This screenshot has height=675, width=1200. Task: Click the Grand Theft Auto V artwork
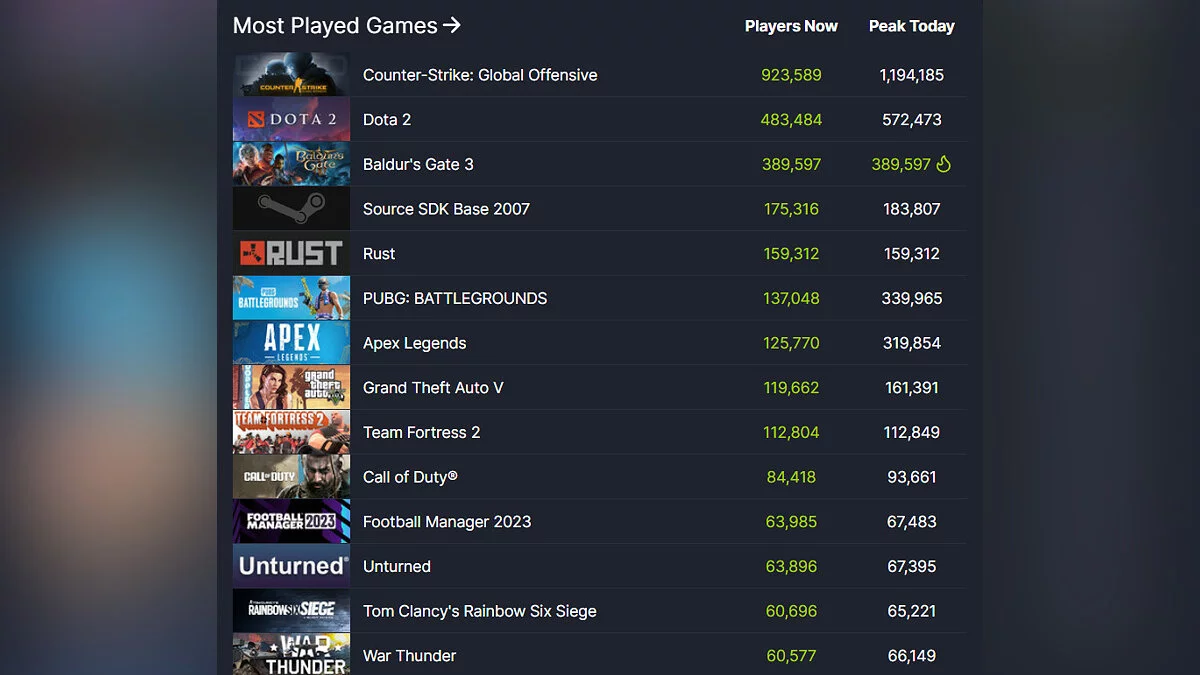(292, 388)
